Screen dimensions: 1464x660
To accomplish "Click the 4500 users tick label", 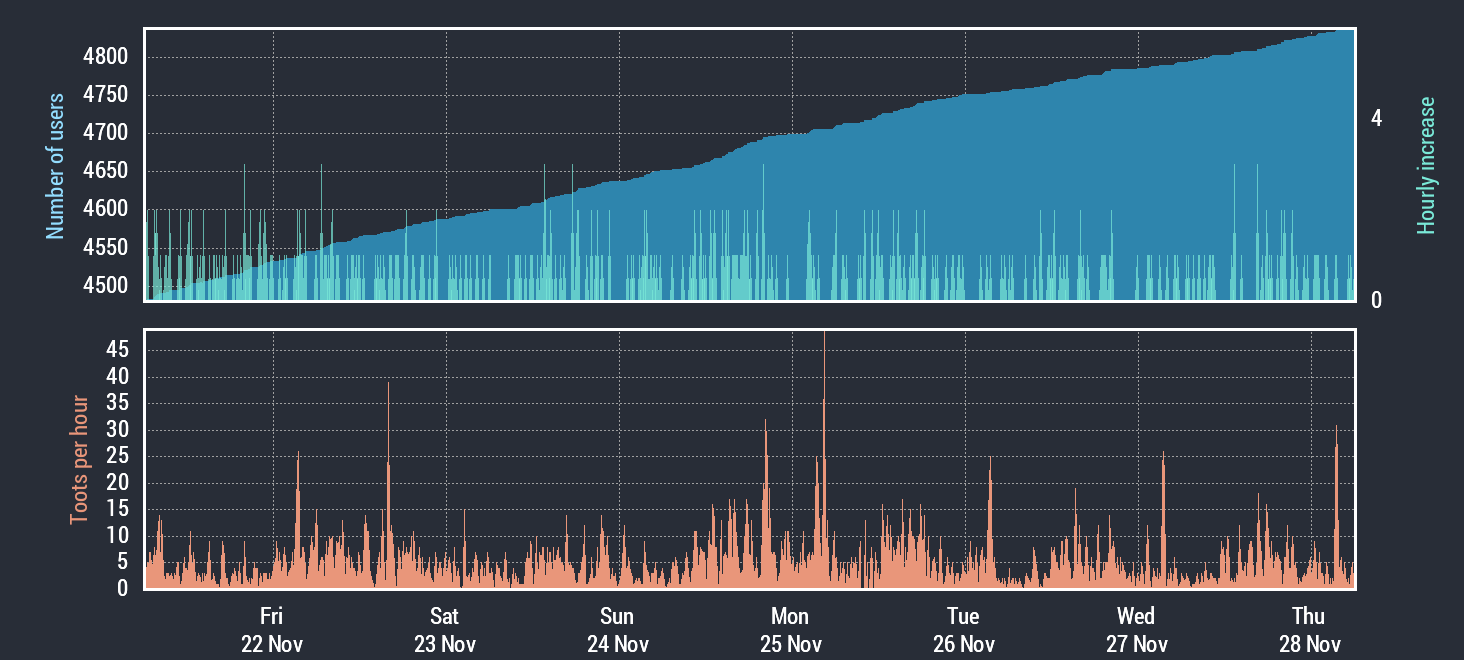I will tap(105, 286).
